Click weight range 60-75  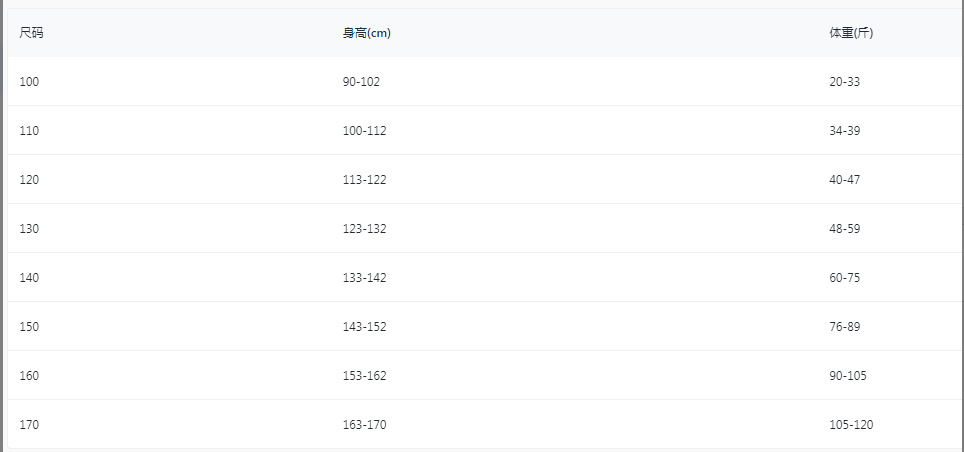coord(844,278)
